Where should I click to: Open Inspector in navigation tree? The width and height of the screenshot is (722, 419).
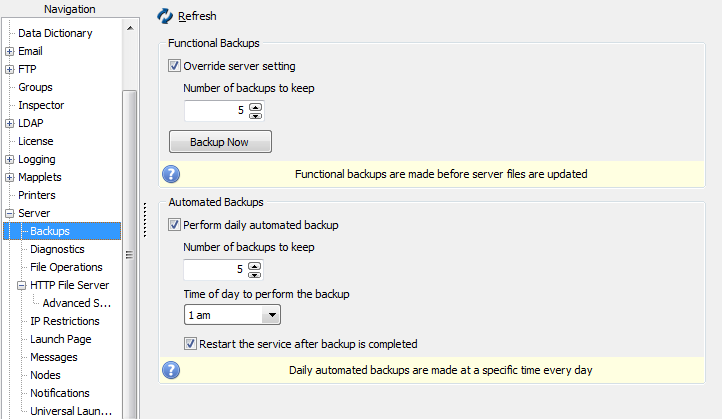pyautogui.click(x=41, y=105)
